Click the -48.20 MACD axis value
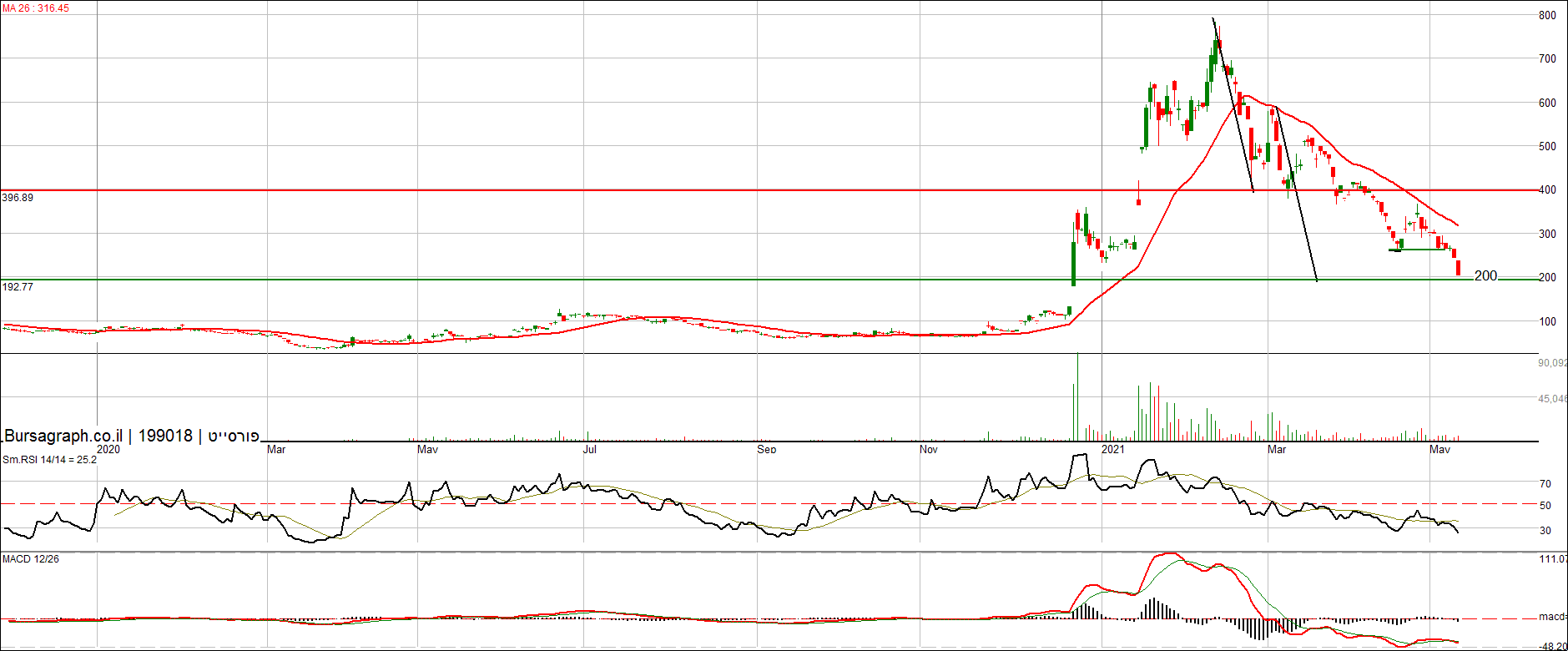This screenshot has height=651, width=1568. pos(1552,646)
